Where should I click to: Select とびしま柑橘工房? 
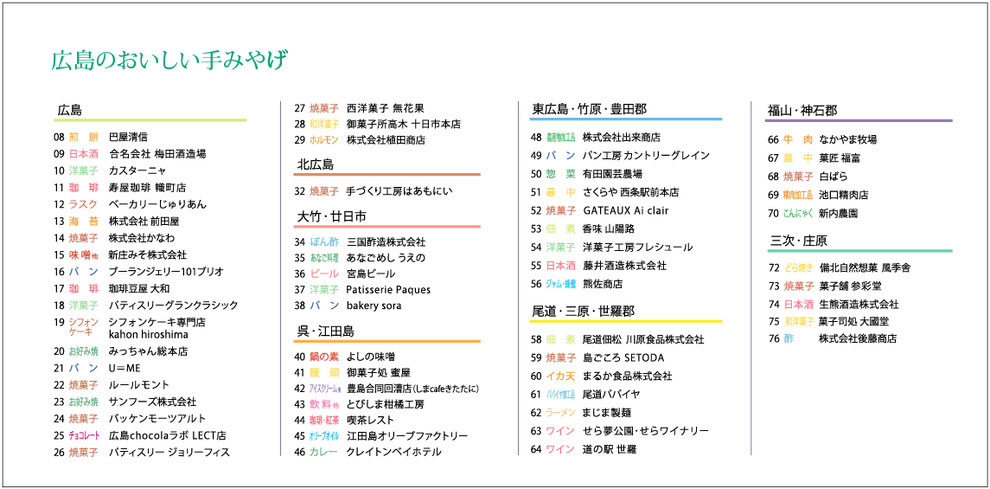pyautogui.click(x=385, y=404)
